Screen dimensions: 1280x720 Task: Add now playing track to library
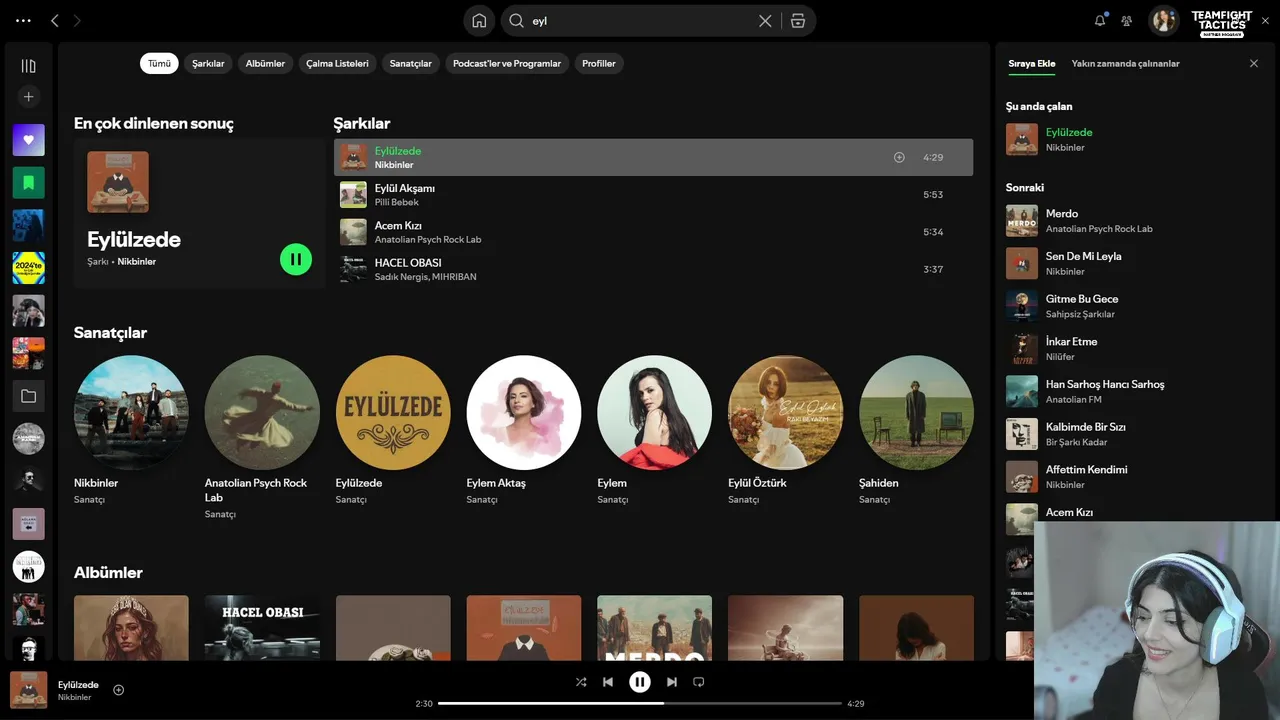[118, 690]
